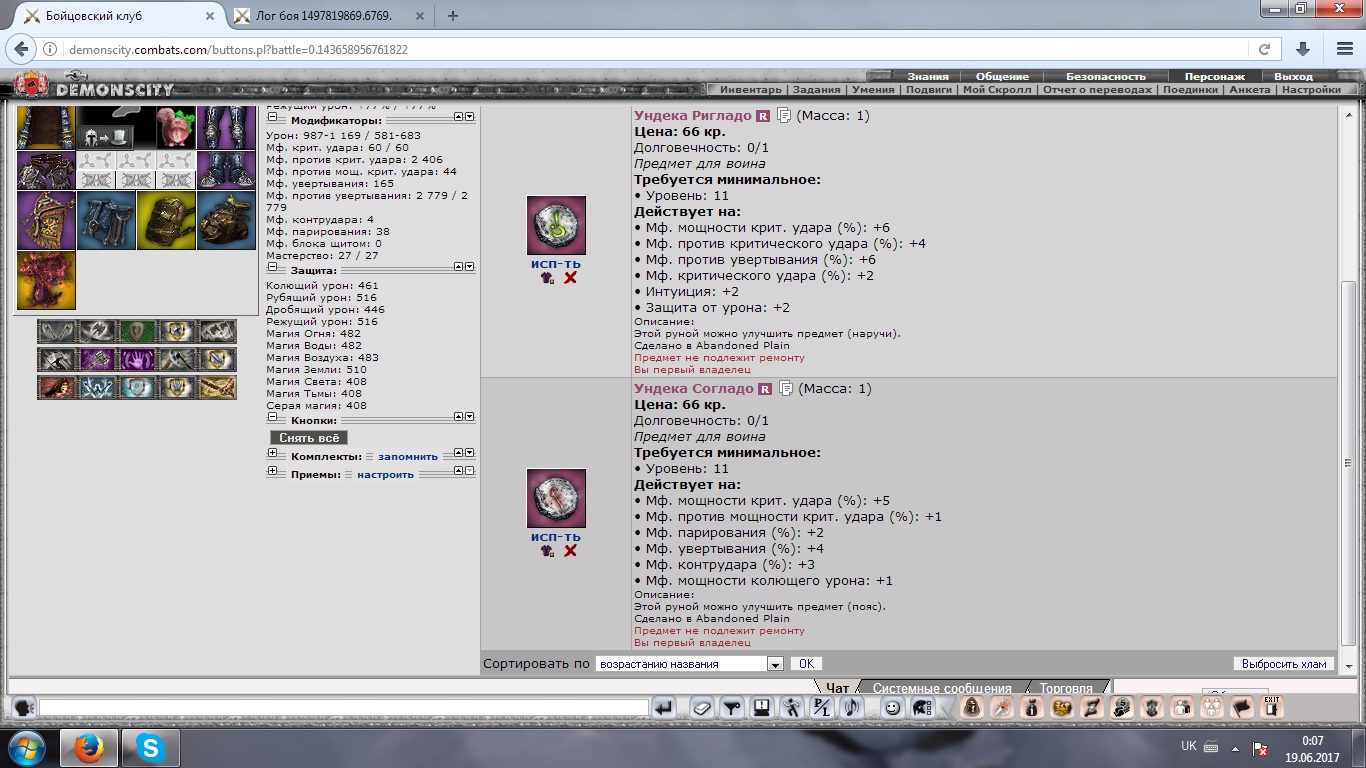1366x768 pixels.
Task: Open the note icon beside Ундека Согладо
Action: (x=785, y=389)
